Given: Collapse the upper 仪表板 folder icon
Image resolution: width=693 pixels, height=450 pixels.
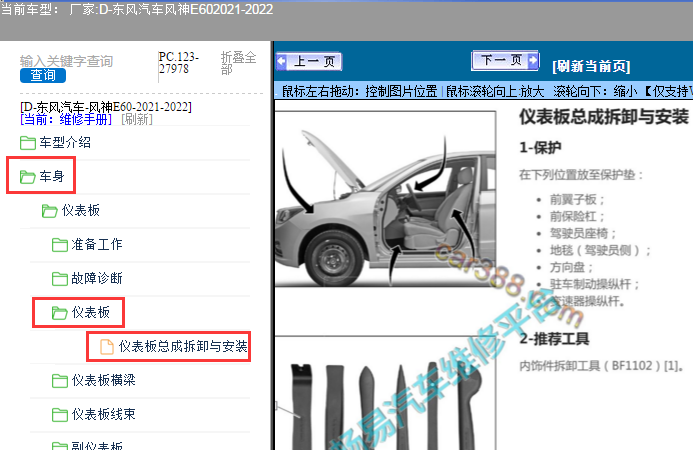Looking at the screenshot, I should pos(50,211).
